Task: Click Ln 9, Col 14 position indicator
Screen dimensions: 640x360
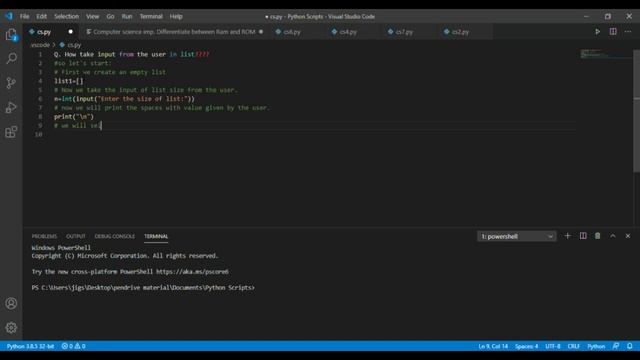Action: tap(493, 346)
